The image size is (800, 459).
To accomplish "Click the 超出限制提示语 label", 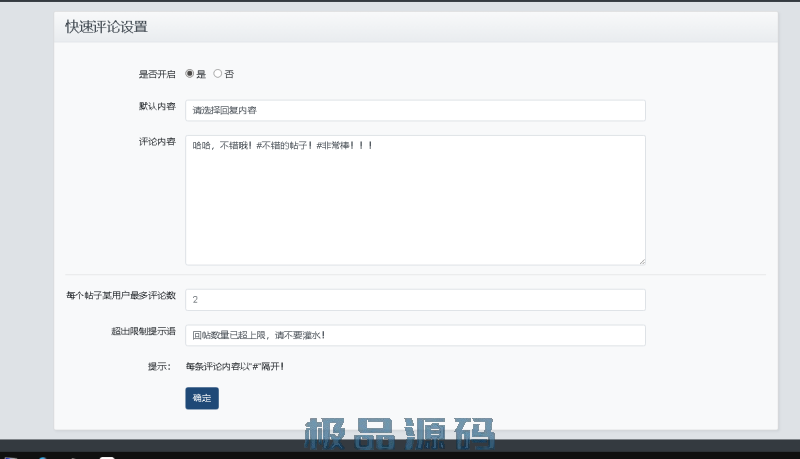I will point(143,331).
